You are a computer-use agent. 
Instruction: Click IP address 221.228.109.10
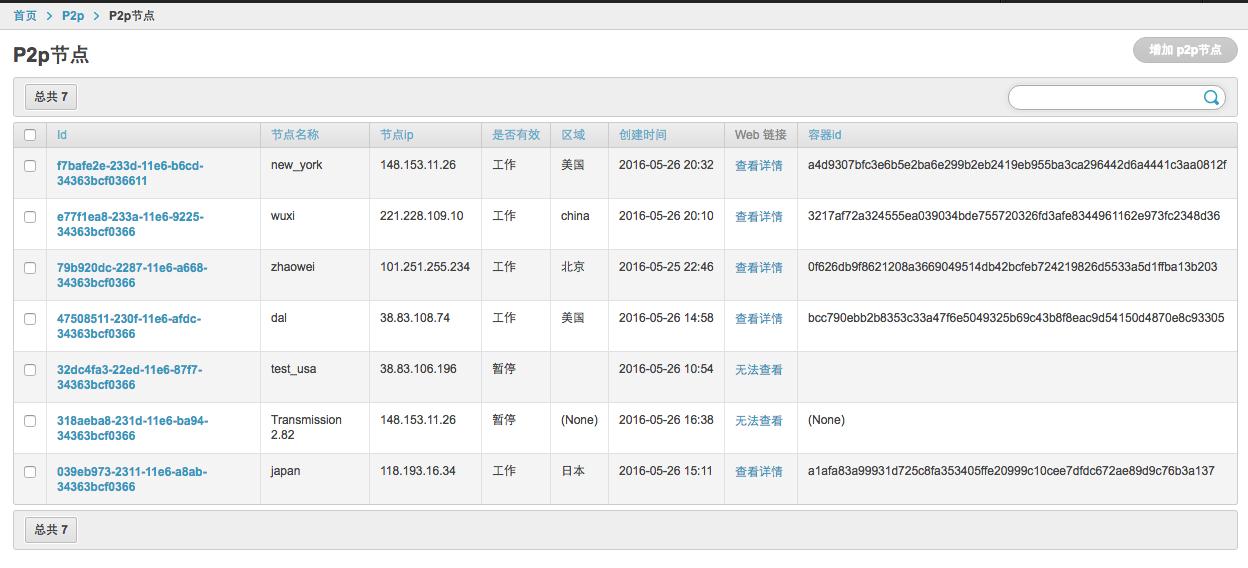point(422,216)
